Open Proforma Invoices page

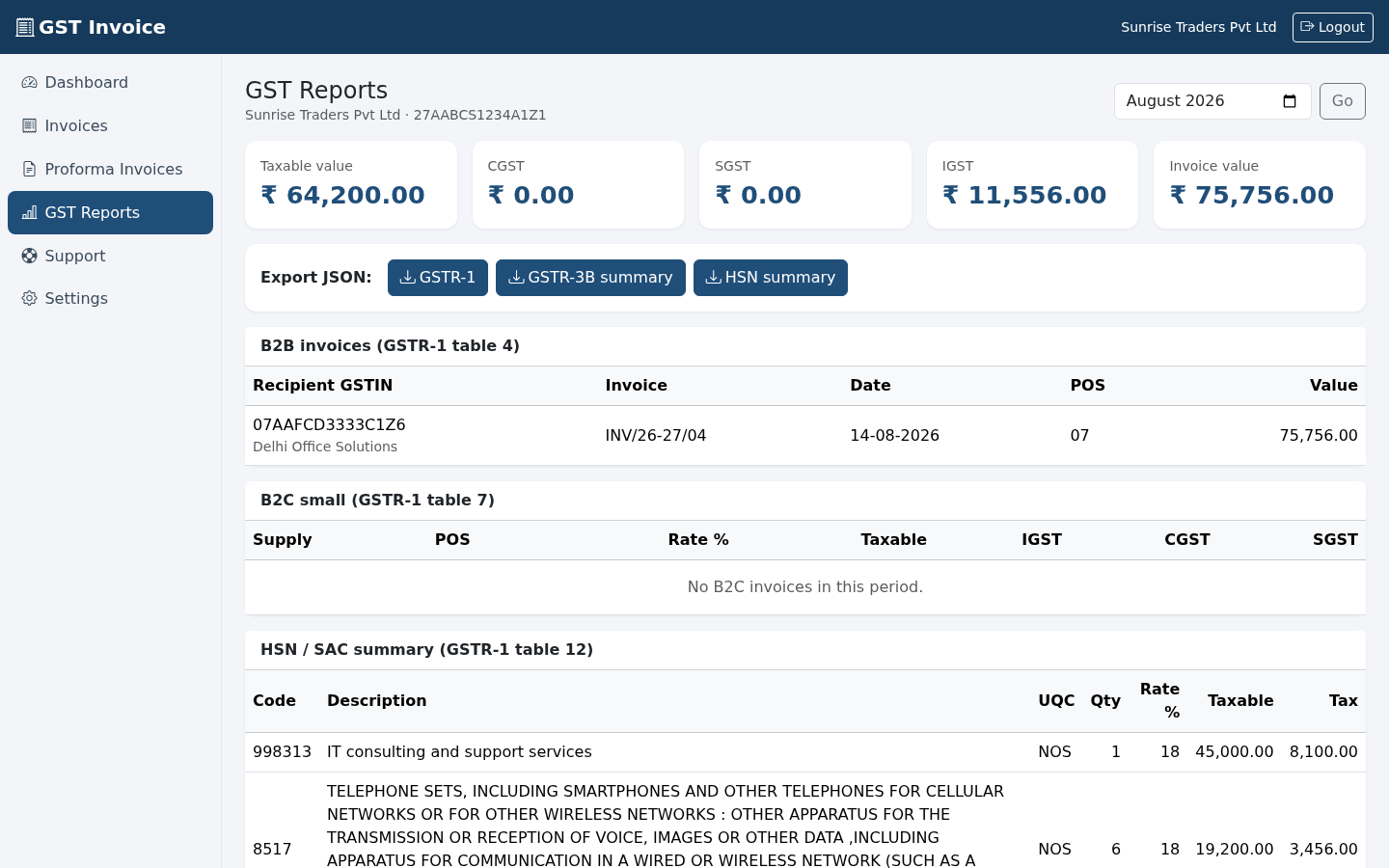(110, 169)
